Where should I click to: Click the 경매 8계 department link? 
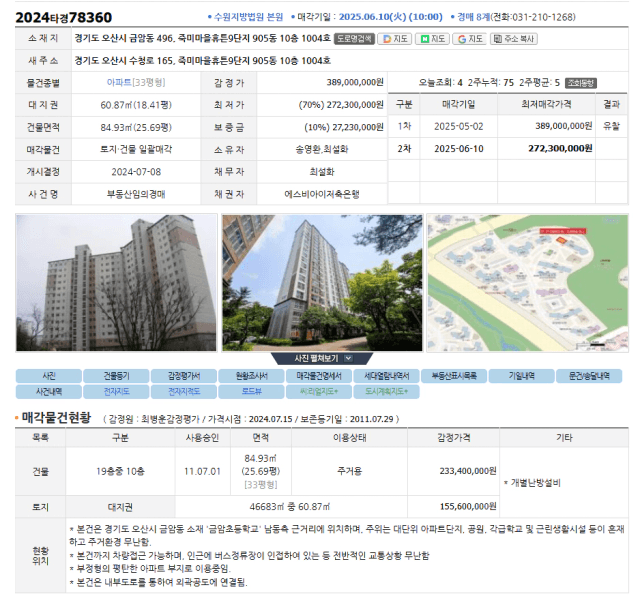click(x=473, y=17)
